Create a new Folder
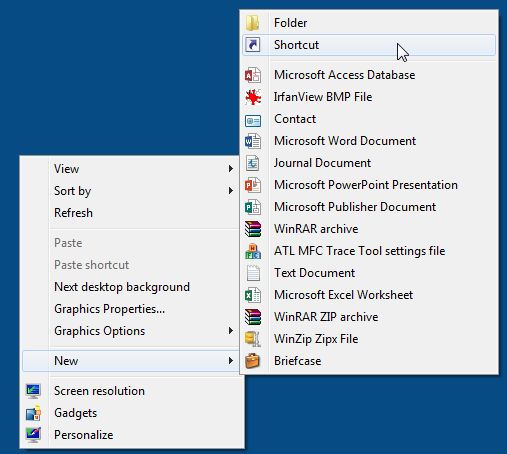The width and height of the screenshot is (507, 454). coord(369,23)
